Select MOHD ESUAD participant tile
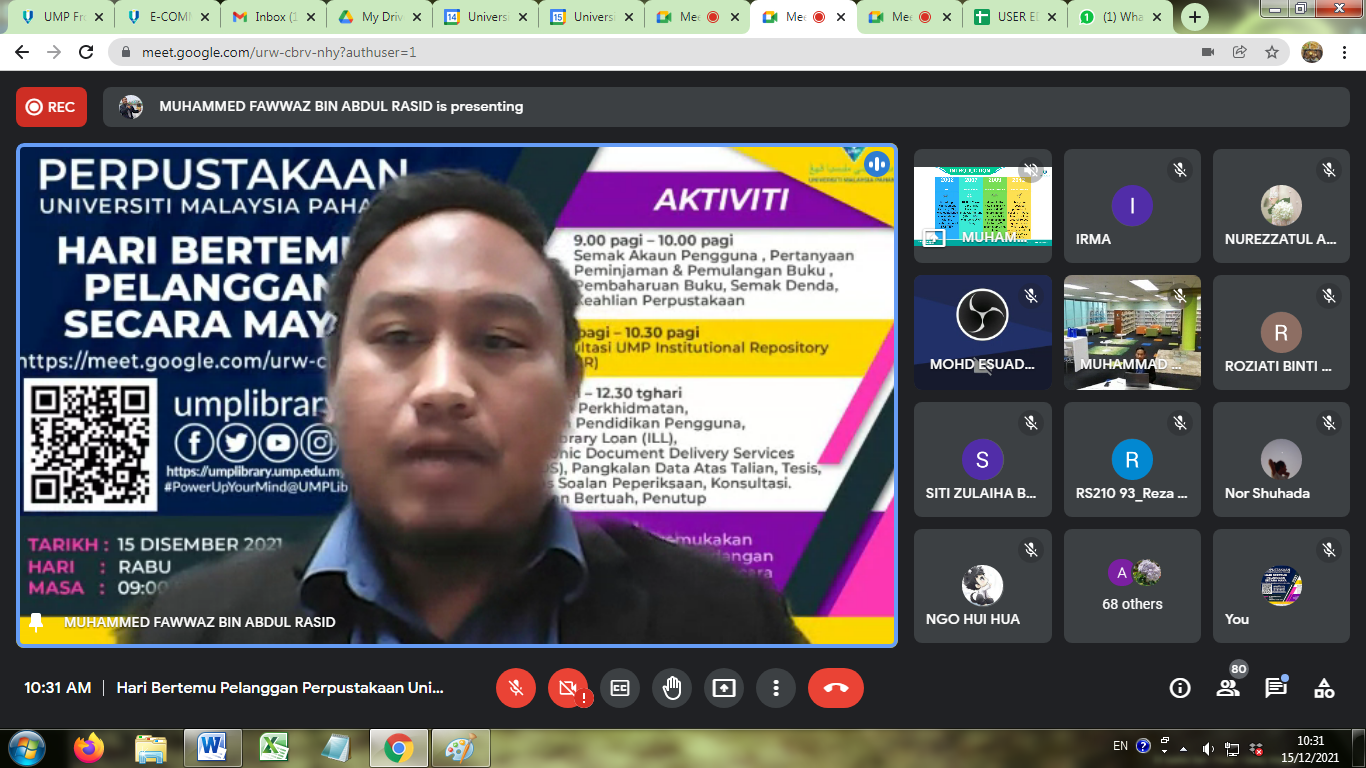The width and height of the screenshot is (1366, 768). [x=983, y=332]
